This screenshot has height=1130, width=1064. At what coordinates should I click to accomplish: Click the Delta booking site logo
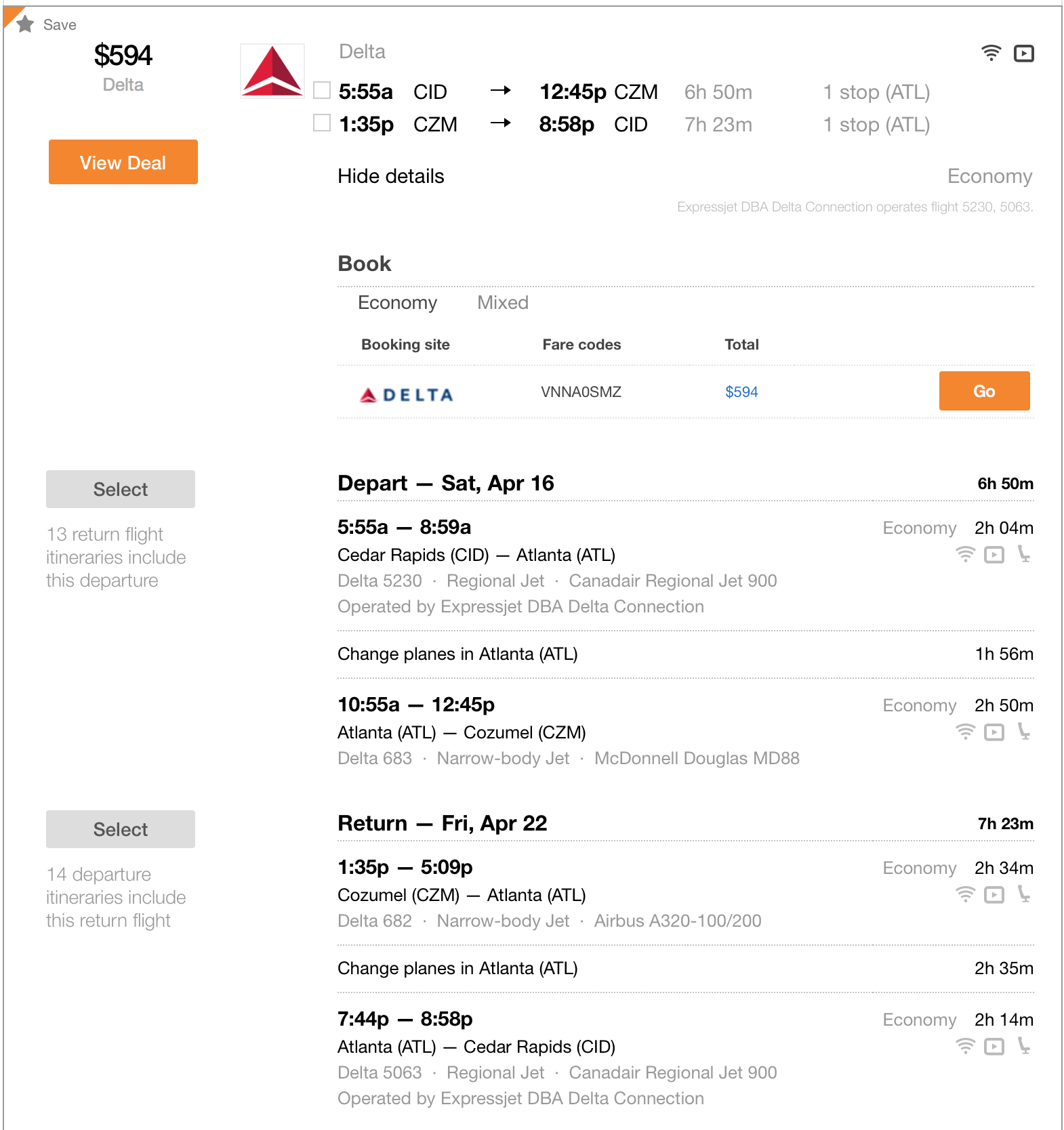pyautogui.click(x=406, y=394)
